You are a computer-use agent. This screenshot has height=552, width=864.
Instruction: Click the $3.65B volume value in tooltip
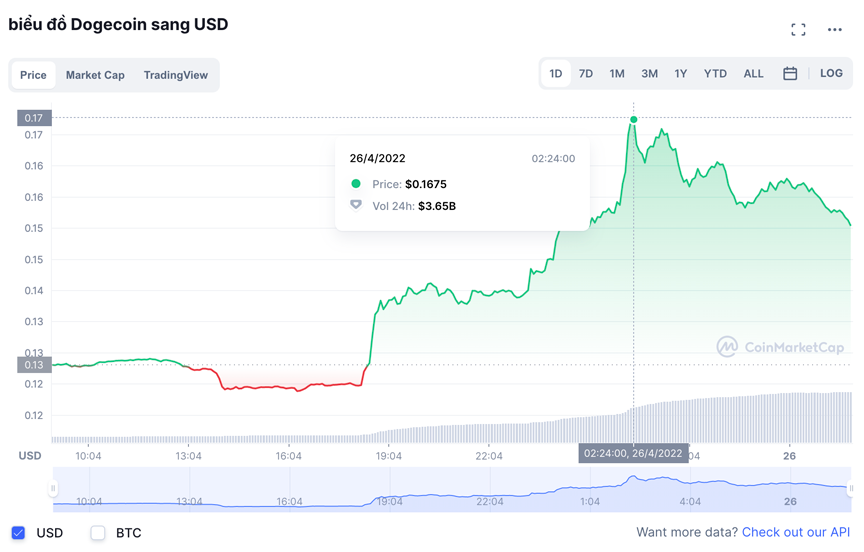coord(437,206)
